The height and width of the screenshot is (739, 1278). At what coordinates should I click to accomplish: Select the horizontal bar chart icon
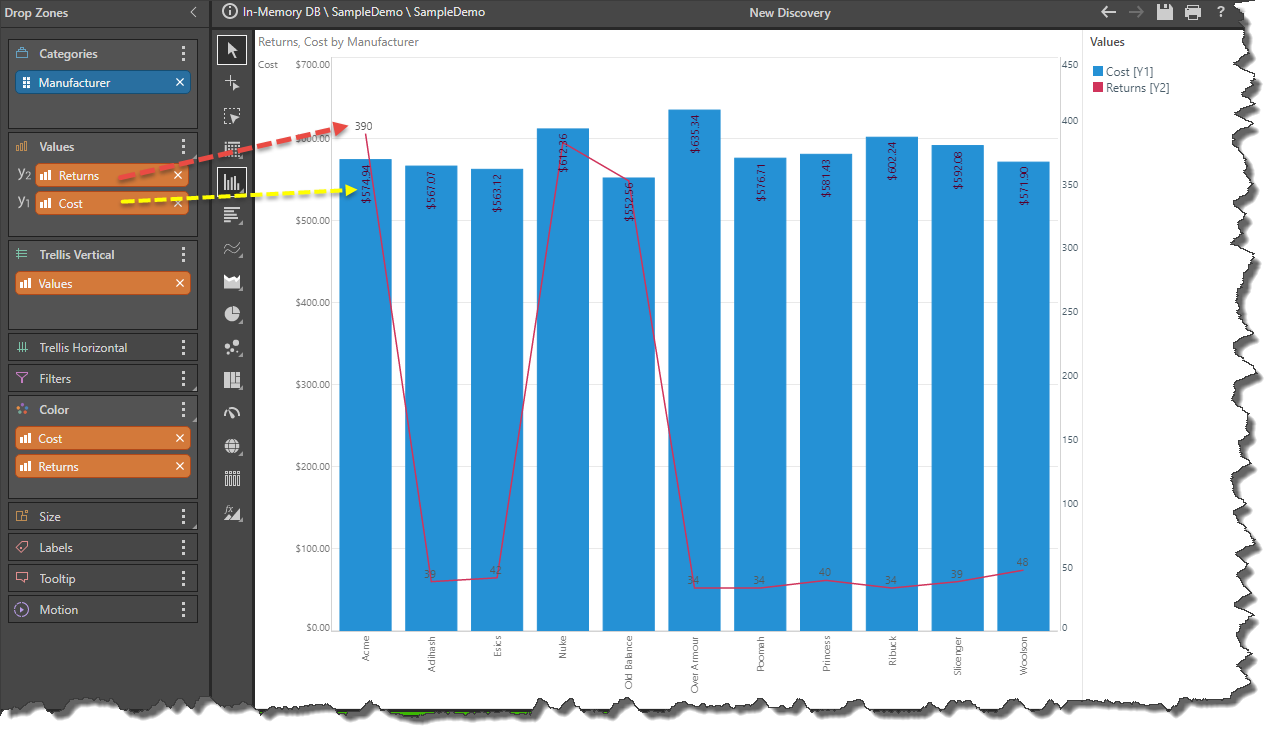232,215
